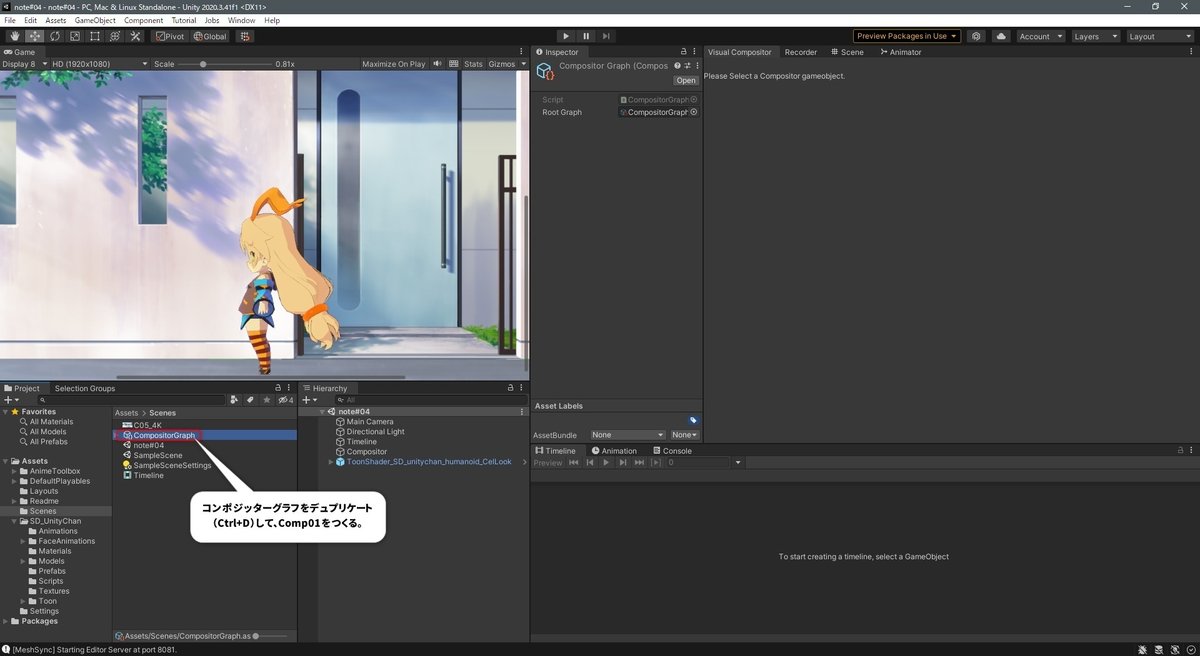Select the Rotate tool
The height and width of the screenshot is (656, 1200).
tap(54, 36)
